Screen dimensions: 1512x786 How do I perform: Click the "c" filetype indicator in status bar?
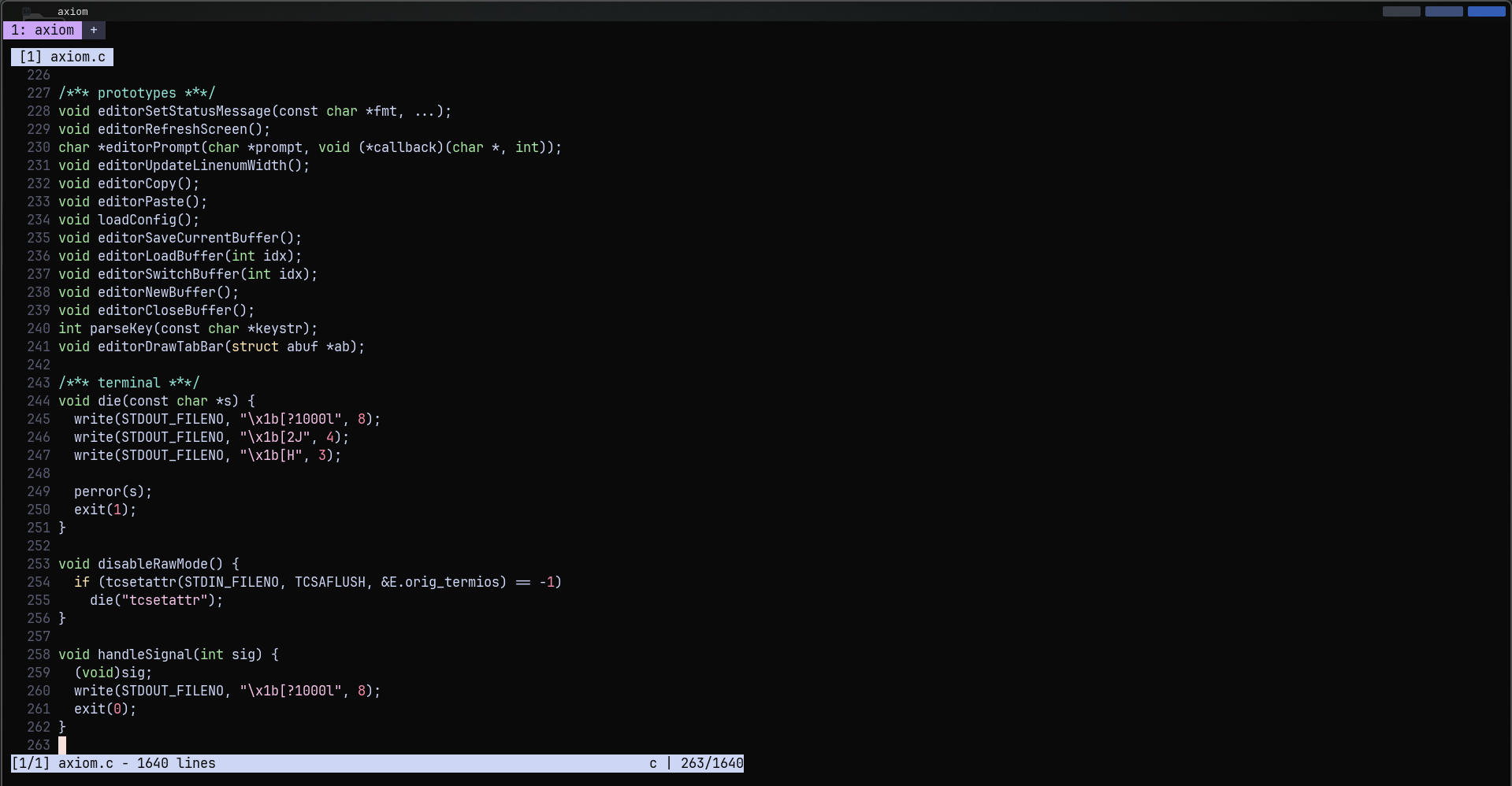click(x=653, y=763)
